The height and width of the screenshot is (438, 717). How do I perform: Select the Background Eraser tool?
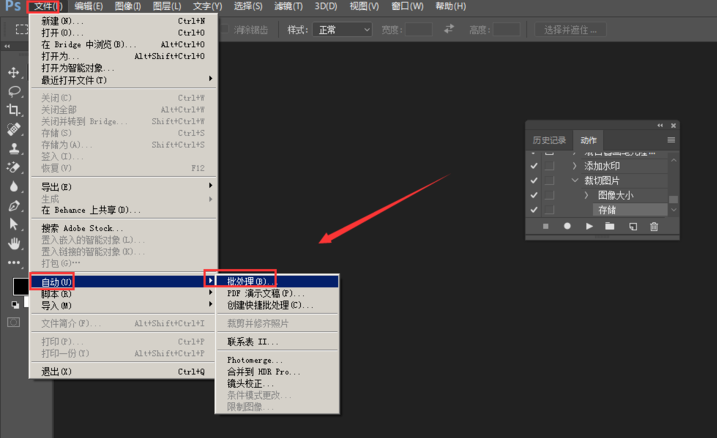point(14,167)
